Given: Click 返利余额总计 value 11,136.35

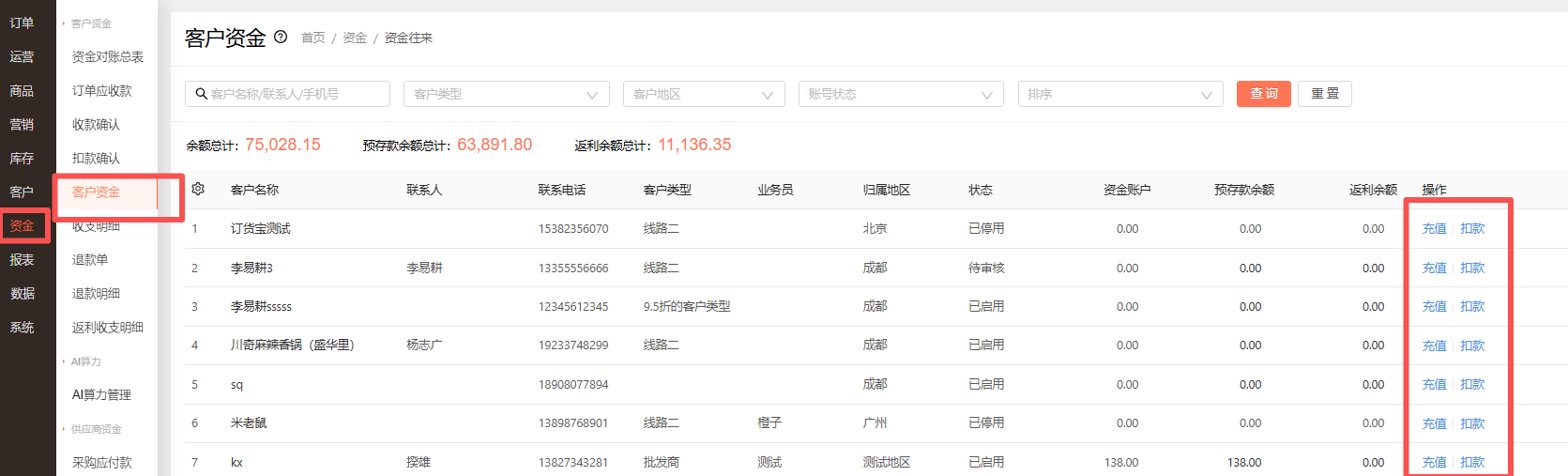Looking at the screenshot, I should tap(694, 145).
